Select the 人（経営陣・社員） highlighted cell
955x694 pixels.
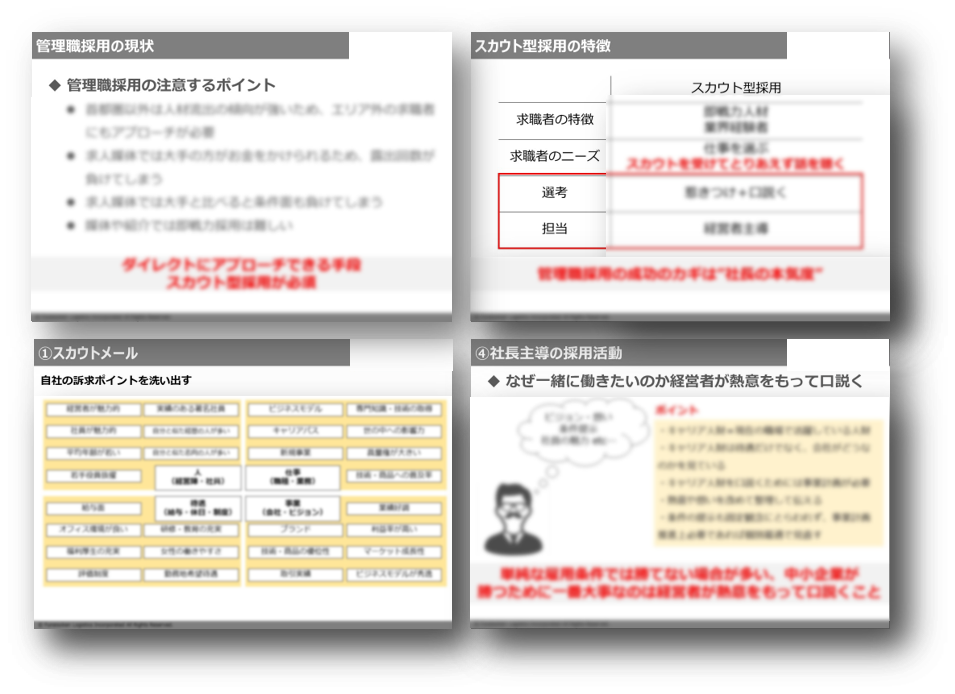tap(197, 476)
